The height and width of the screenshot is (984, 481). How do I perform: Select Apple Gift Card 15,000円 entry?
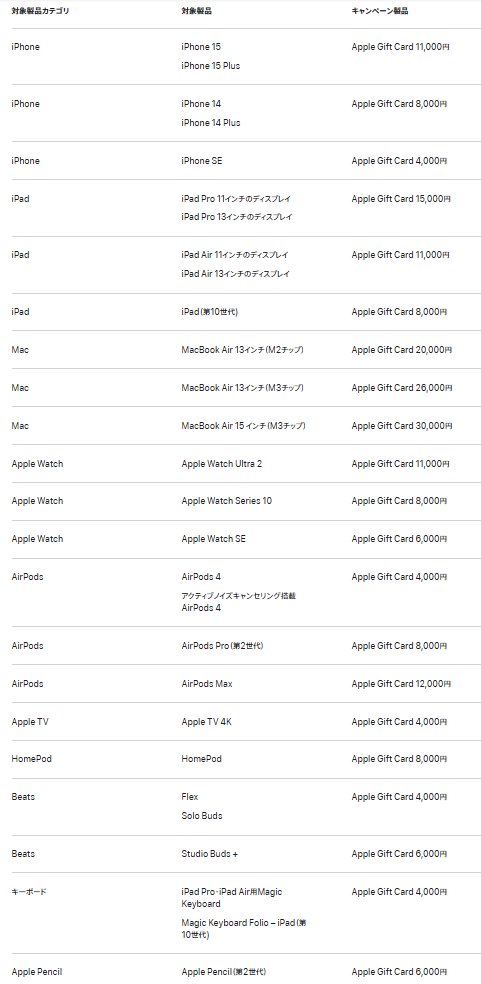pos(401,198)
